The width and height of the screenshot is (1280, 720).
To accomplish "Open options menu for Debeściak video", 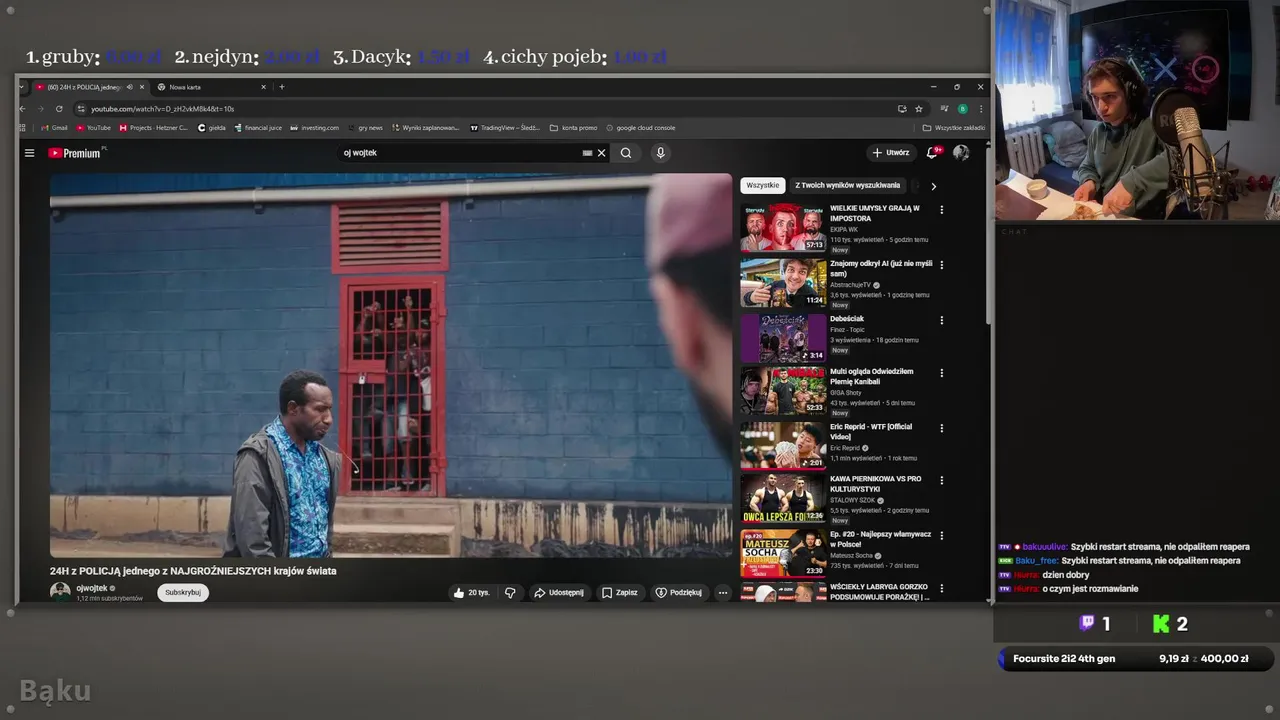I will 941,320.
